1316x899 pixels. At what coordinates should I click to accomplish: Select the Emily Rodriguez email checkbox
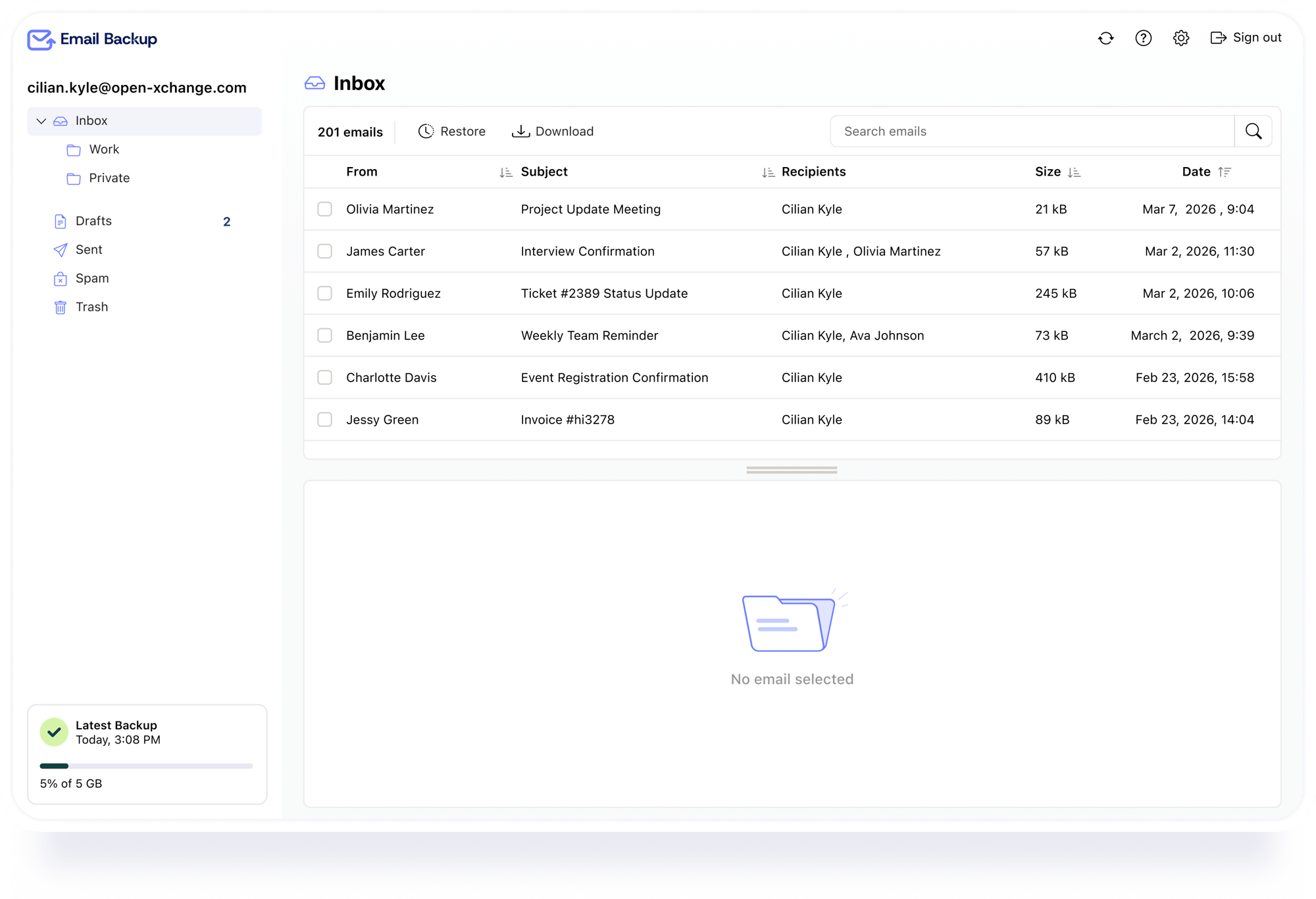click(x=324, y=293)
